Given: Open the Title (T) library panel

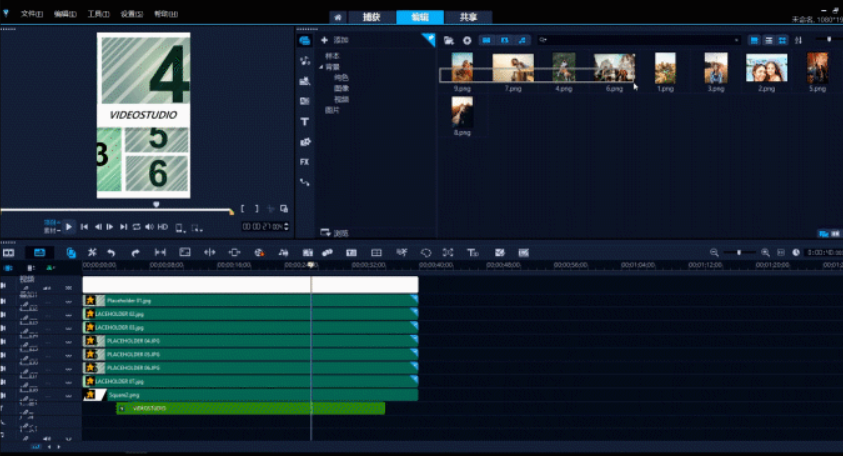Looking at the screenshot, I should pos(304,121).
